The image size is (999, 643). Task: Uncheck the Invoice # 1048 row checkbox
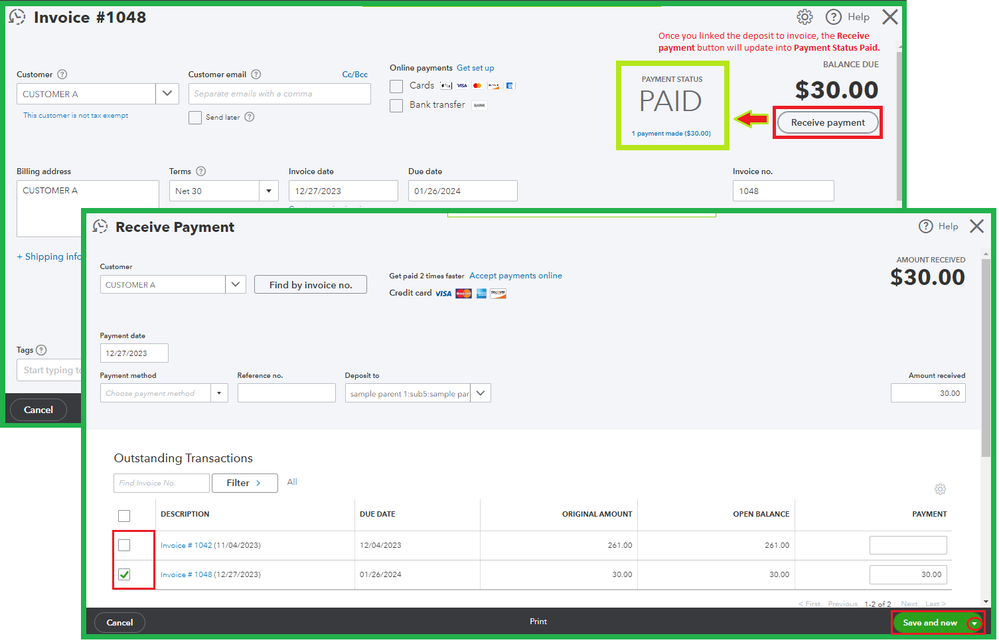pyautogui.click(x=124, y=574)
